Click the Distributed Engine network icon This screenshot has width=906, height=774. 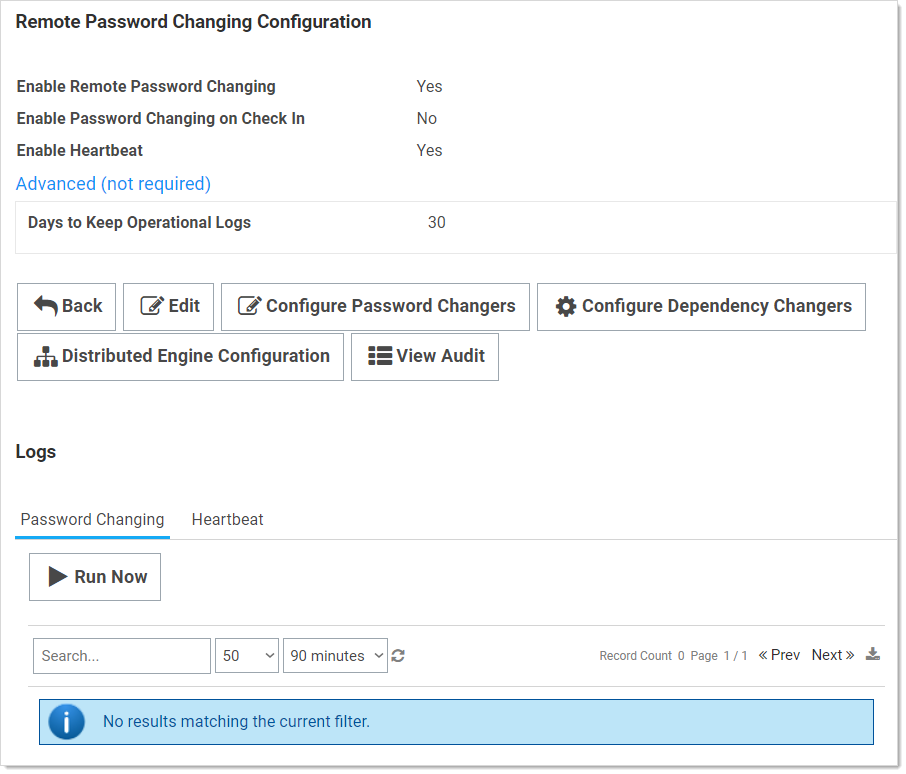pos(46,357)
